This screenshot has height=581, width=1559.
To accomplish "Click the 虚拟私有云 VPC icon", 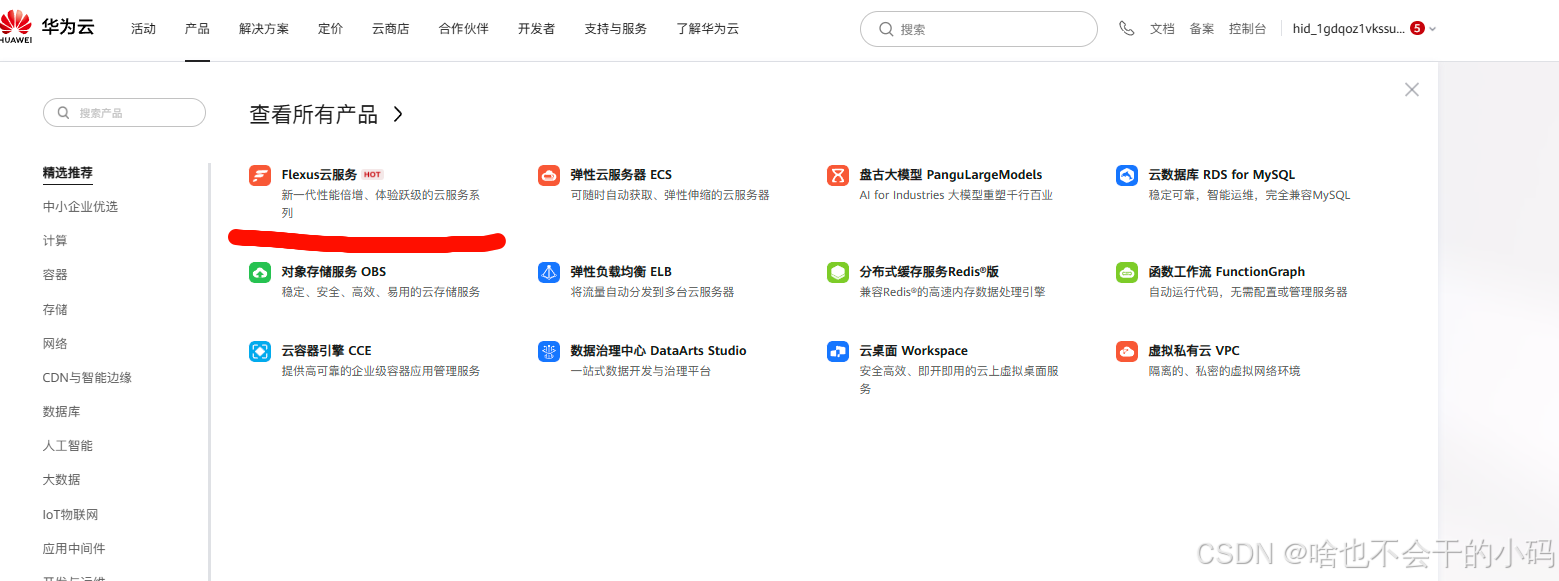I will (1127, 351).
